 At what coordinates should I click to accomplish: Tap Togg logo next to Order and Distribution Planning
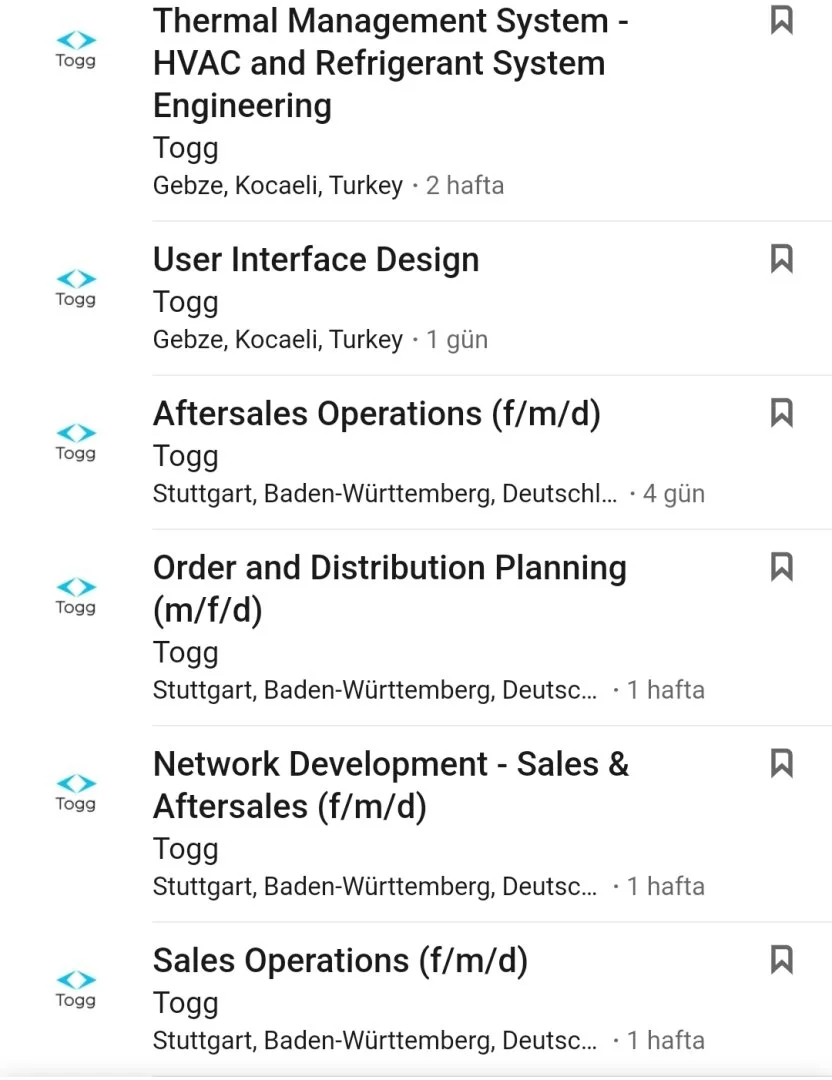(75, 595)
